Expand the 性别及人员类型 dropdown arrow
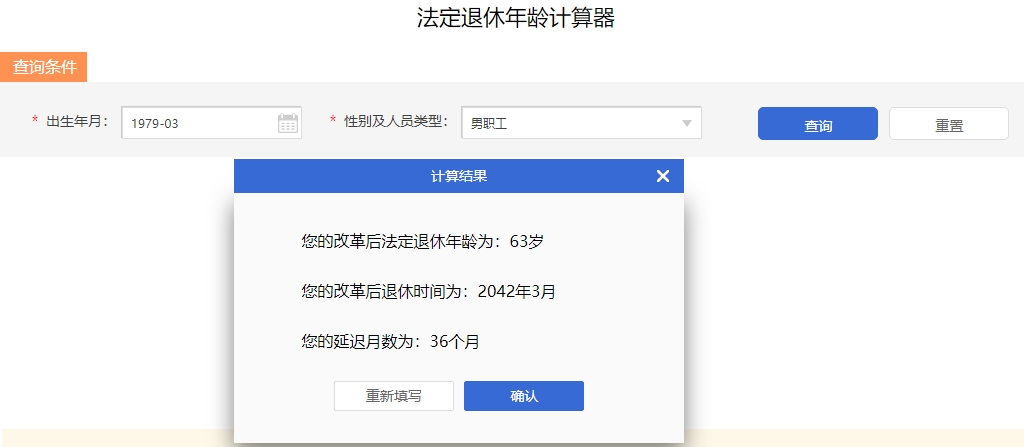Screen dimensions: 1024x447 pos(686,124)
